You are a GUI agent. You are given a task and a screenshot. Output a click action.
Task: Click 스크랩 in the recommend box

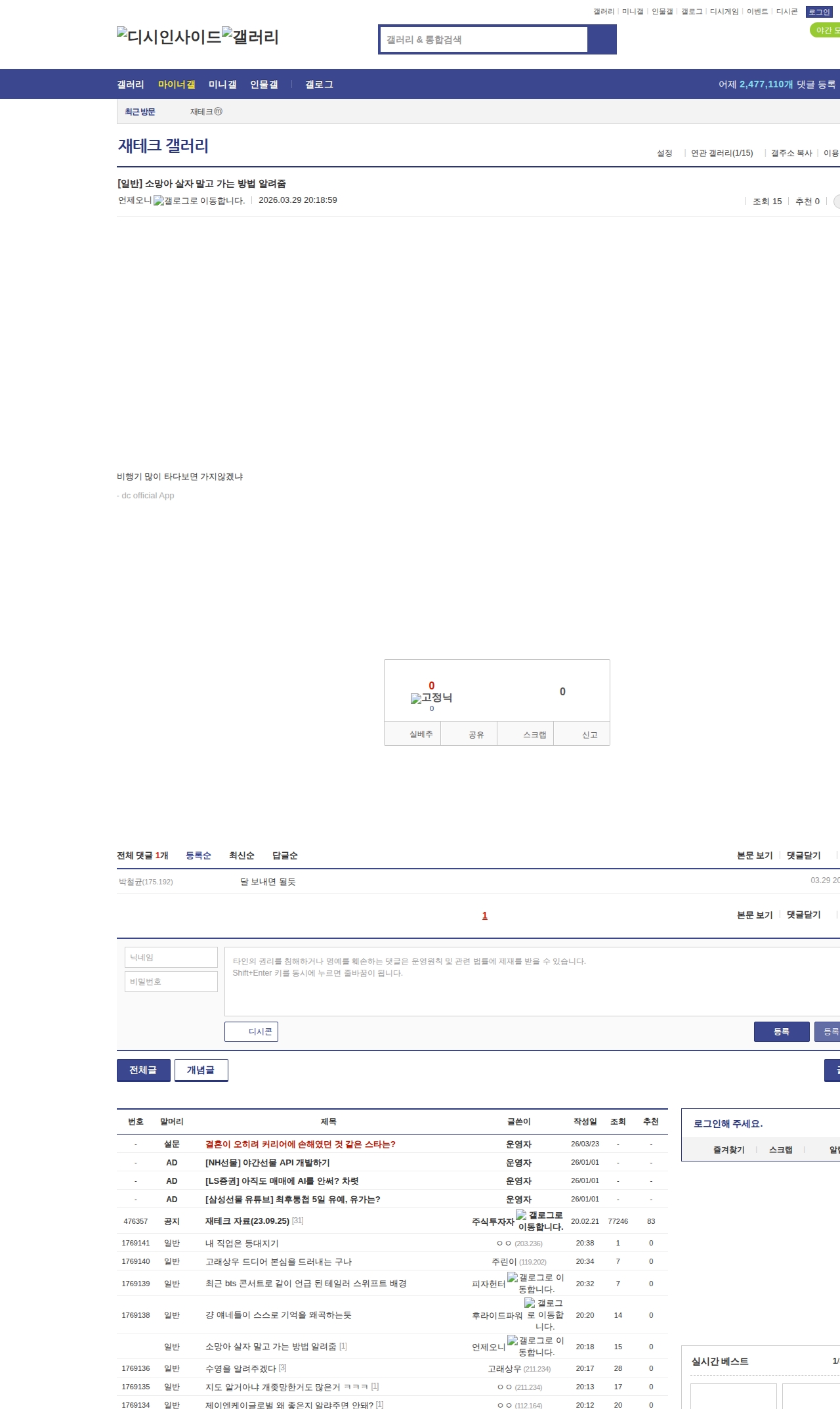pos(526,734)
